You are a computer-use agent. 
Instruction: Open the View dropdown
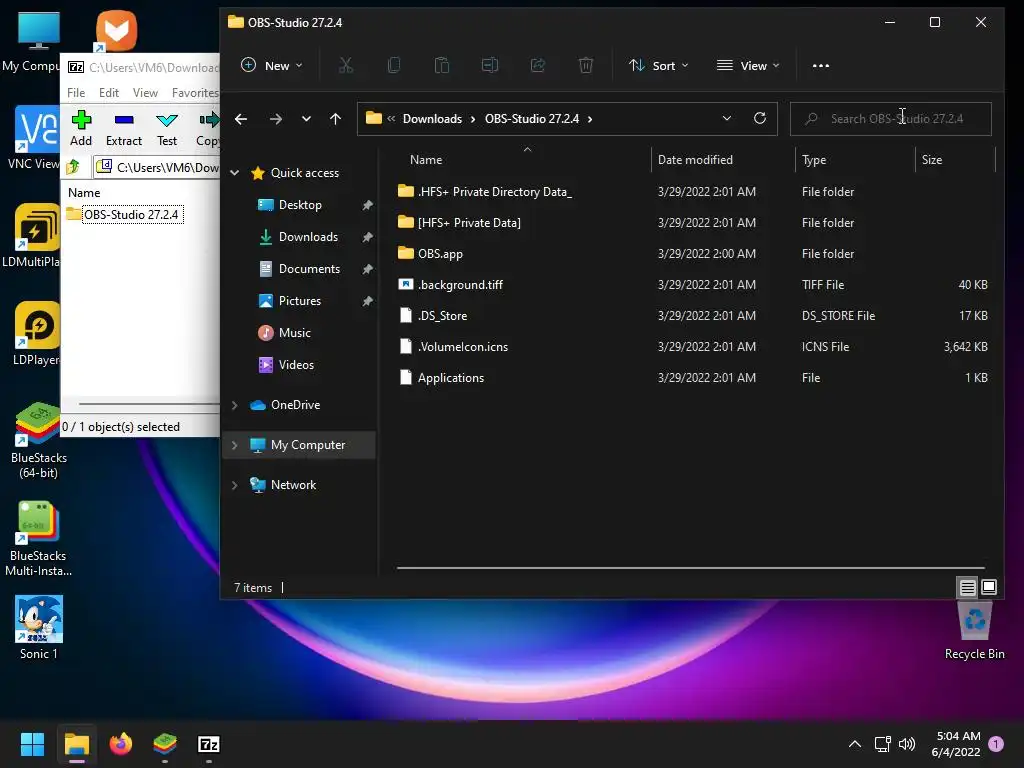pos(748,65)
